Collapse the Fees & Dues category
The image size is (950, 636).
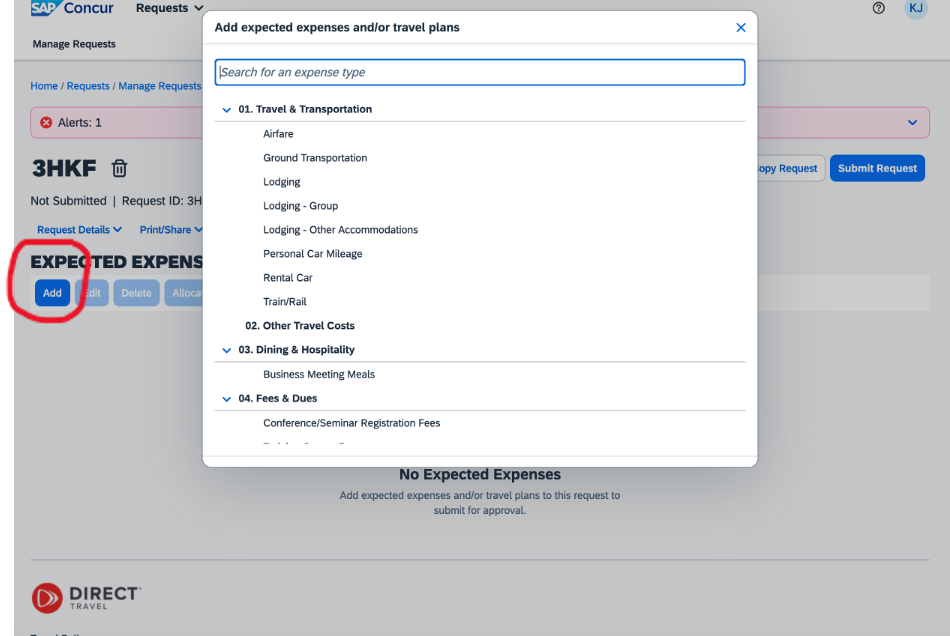[x=227, y=399]
